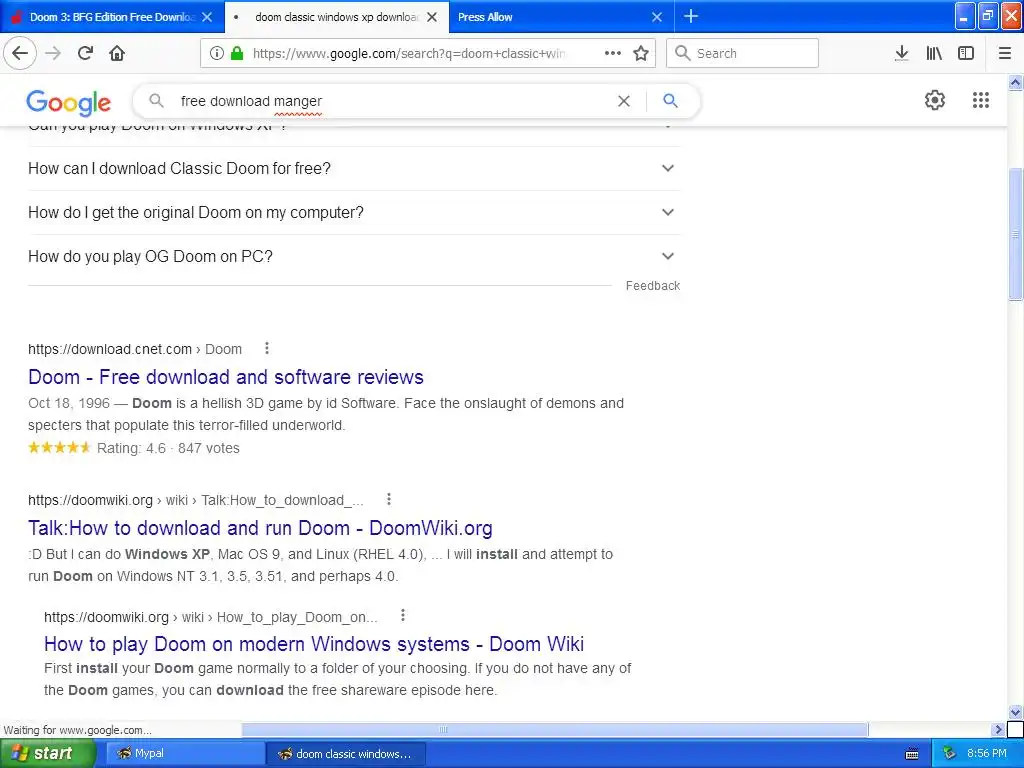This screenshot has height=768, width=1024.
Task: Close the Press Allow tab
Action: coord(657,17)
